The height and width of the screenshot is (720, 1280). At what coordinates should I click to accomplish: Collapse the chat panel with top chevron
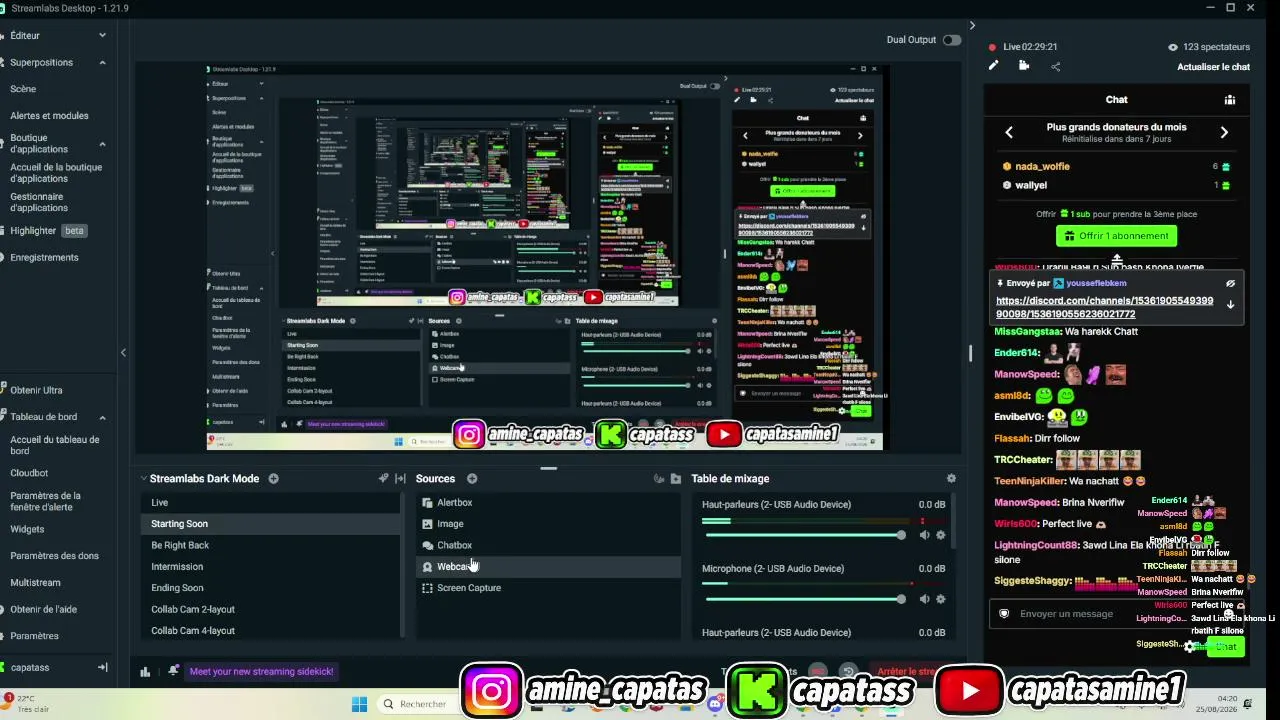pyautogui.click(x=972, y=26)
